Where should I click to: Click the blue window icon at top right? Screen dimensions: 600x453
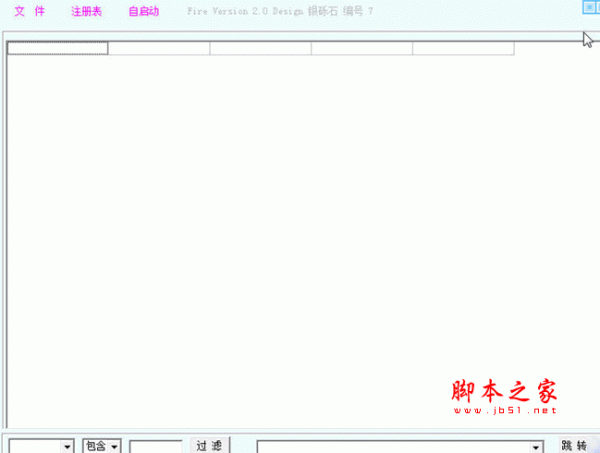589,7
